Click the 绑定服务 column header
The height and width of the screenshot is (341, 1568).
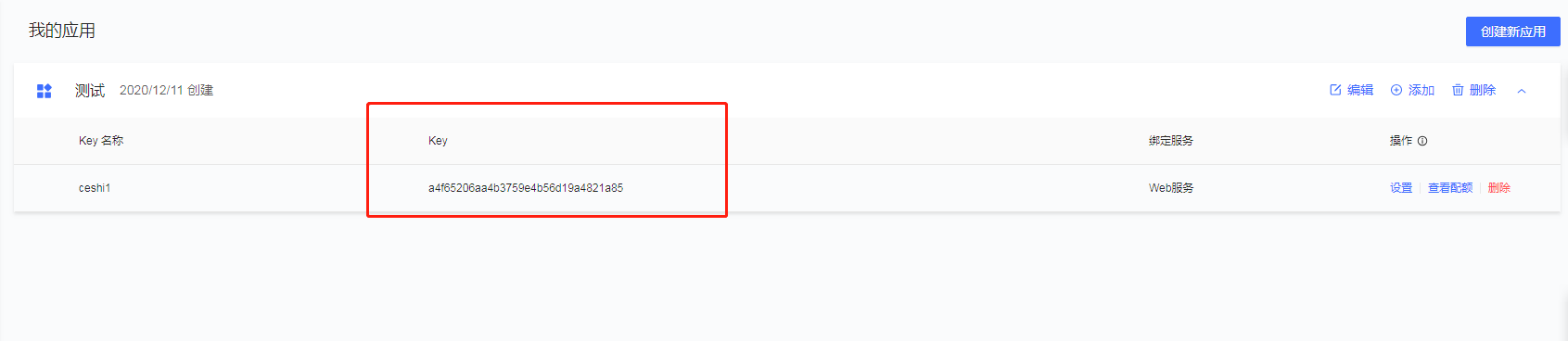(1171, 141)
